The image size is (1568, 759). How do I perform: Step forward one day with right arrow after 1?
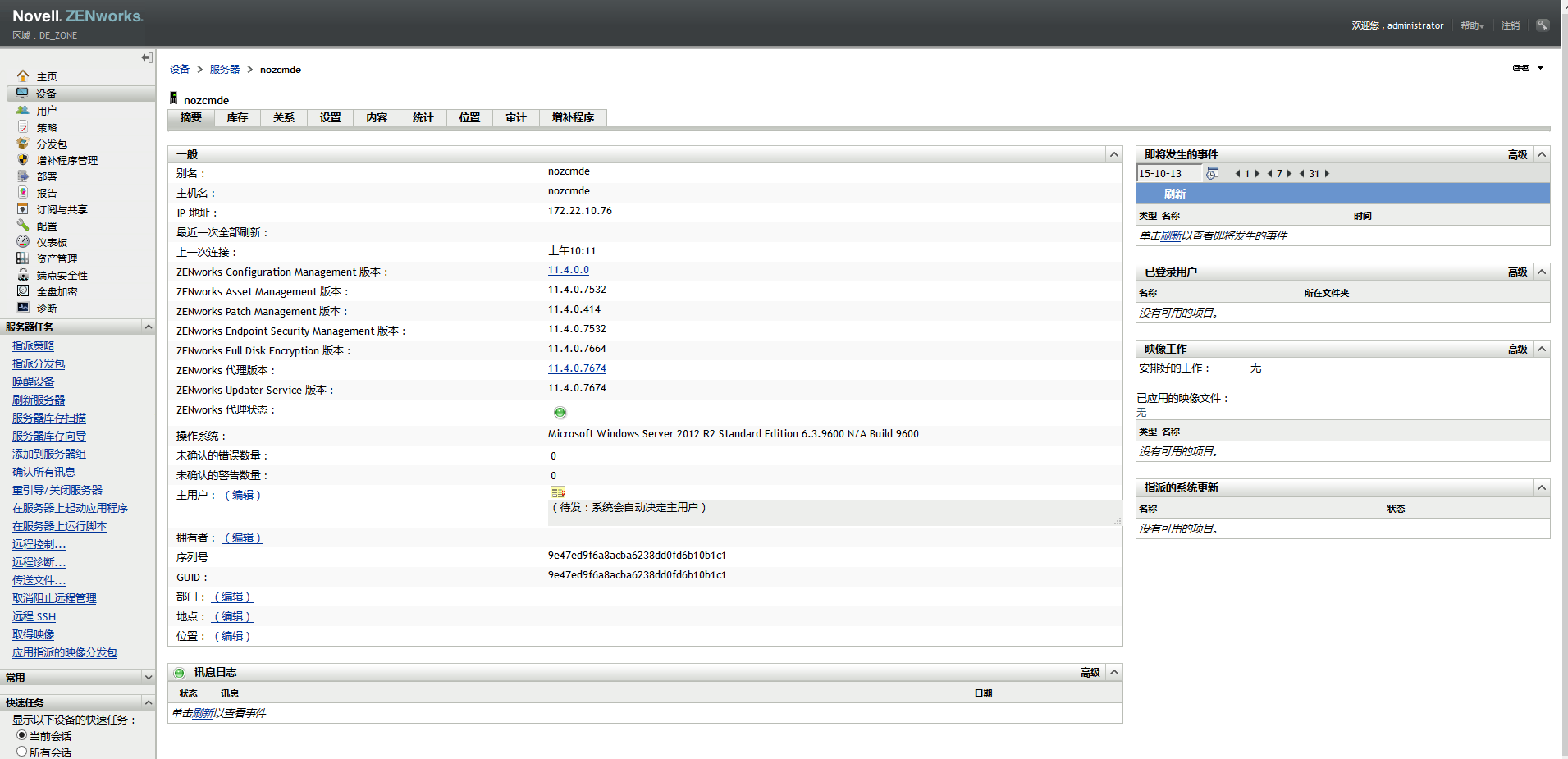click(1257, 174)
